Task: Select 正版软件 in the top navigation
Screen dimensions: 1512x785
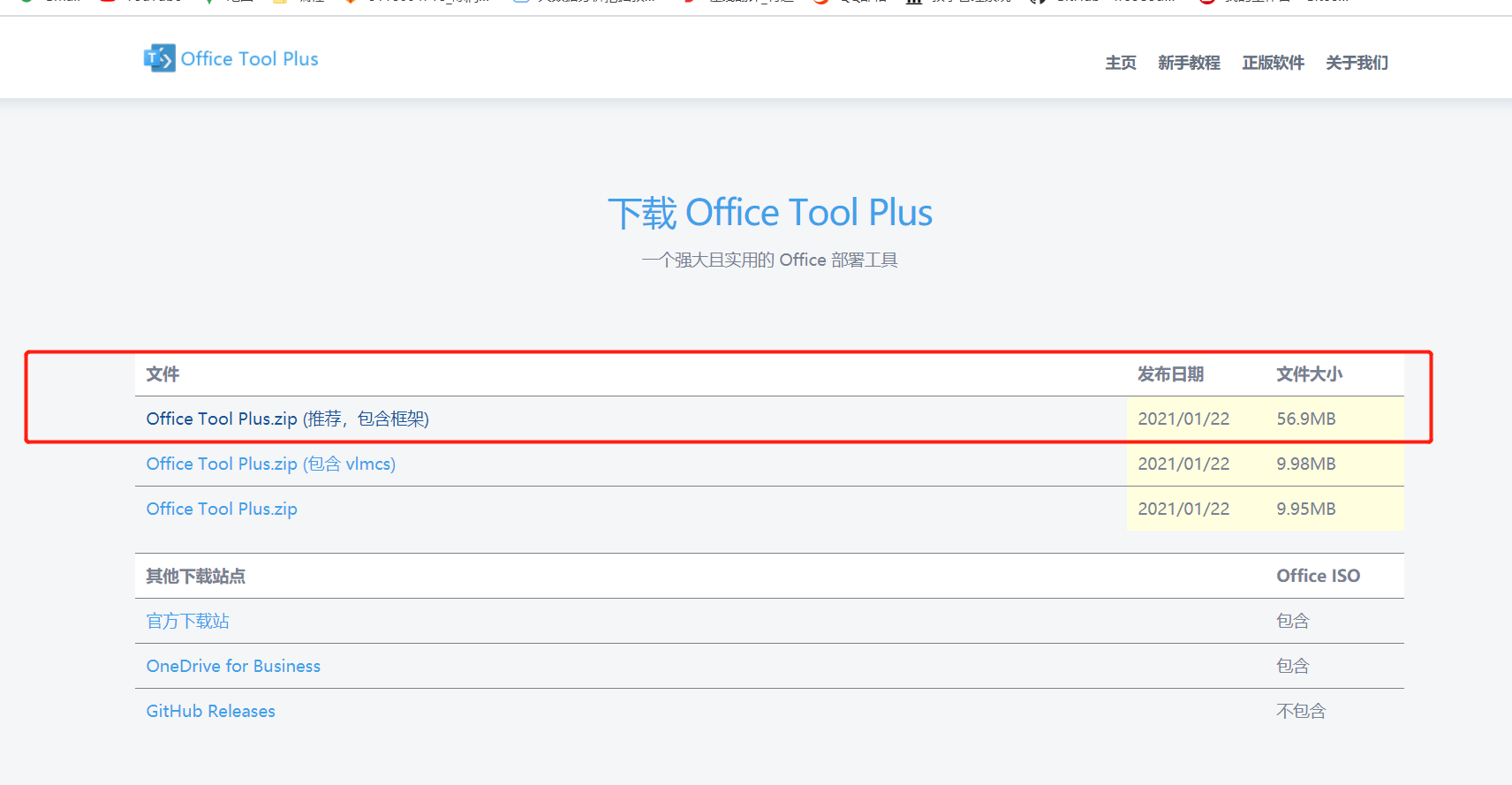Action: 1273,63
